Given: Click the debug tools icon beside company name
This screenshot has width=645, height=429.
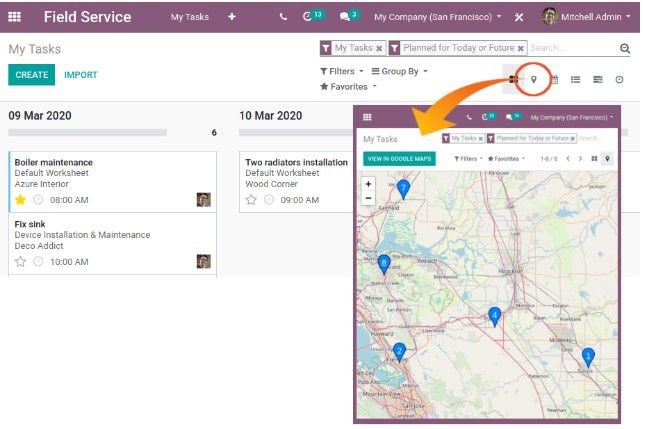Looking at the screenshot, I should 519,17.
